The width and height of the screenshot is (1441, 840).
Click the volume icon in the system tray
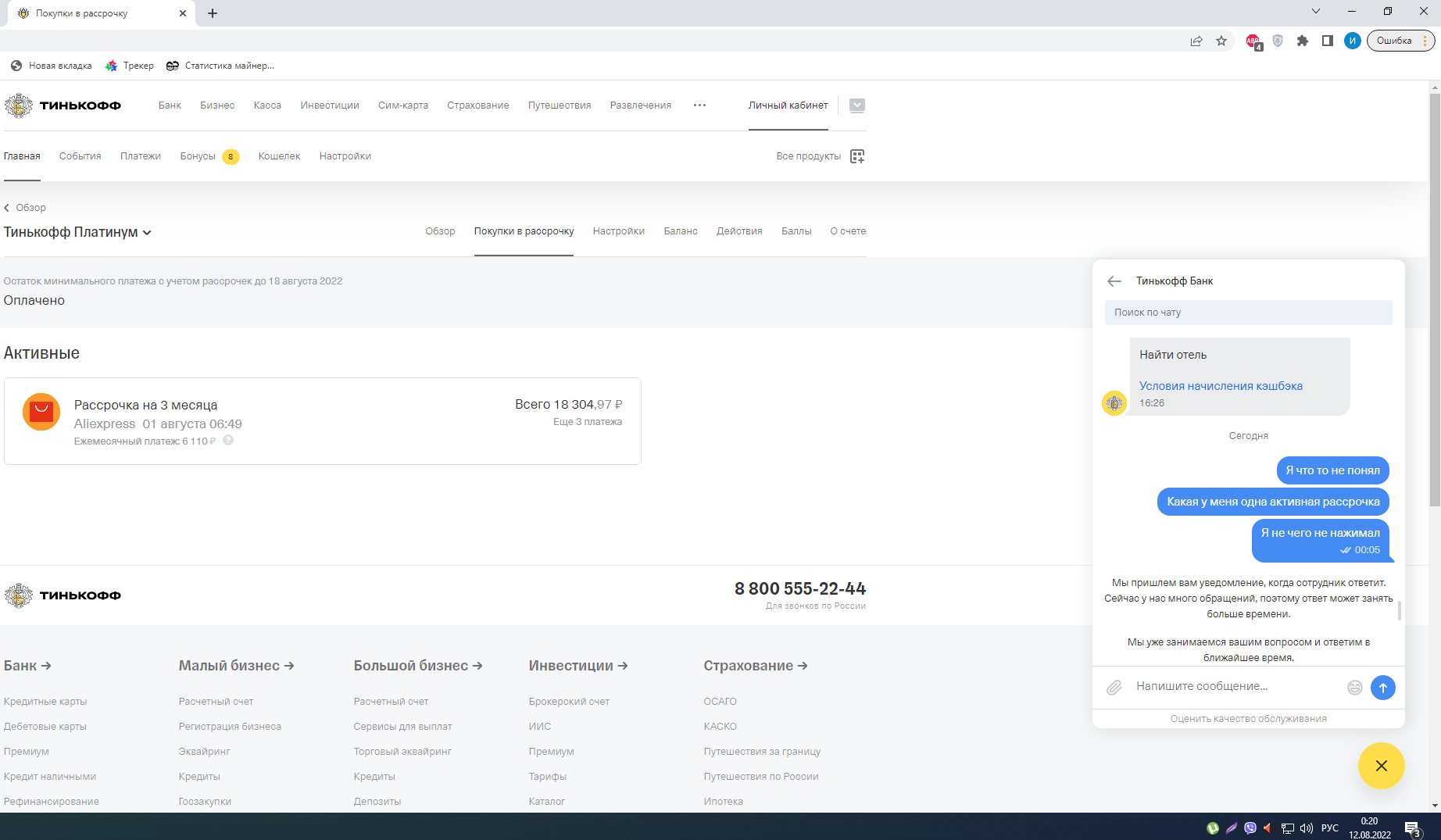pyautogui.click(x=1306, y=828)
